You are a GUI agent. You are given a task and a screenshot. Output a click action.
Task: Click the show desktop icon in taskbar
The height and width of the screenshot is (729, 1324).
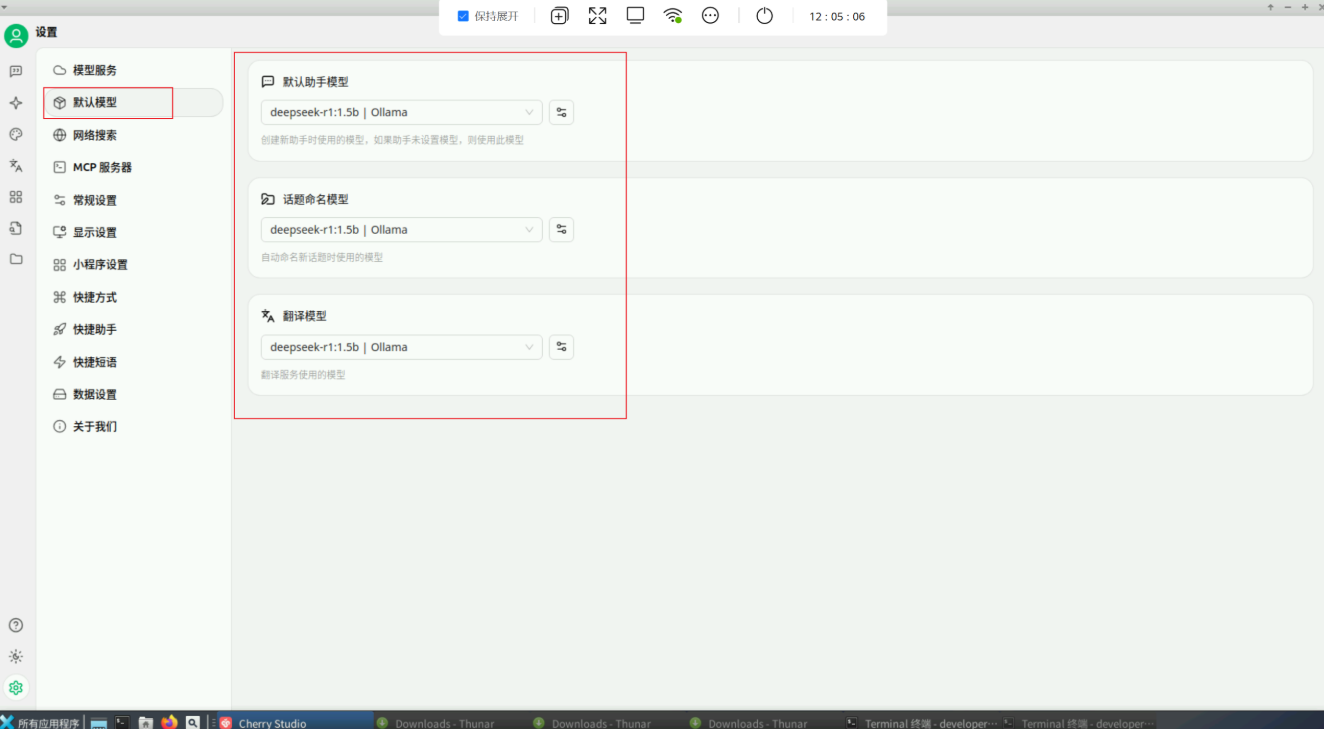click(x=99, y=722)
